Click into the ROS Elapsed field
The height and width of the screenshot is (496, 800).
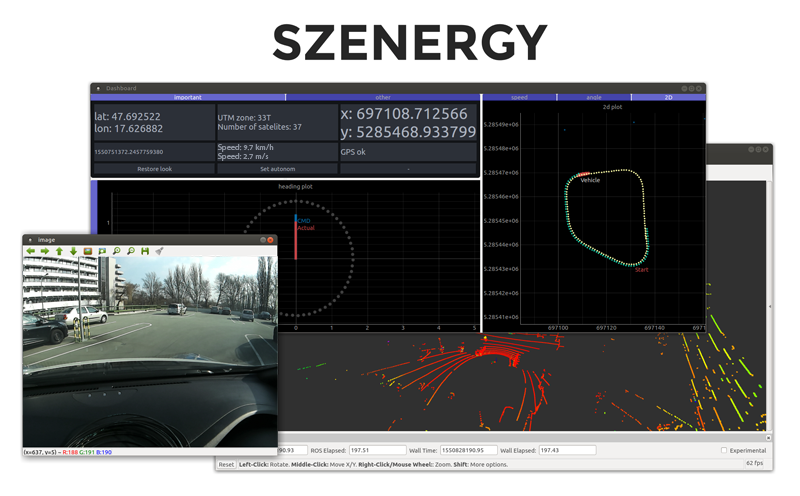(378, 450)
